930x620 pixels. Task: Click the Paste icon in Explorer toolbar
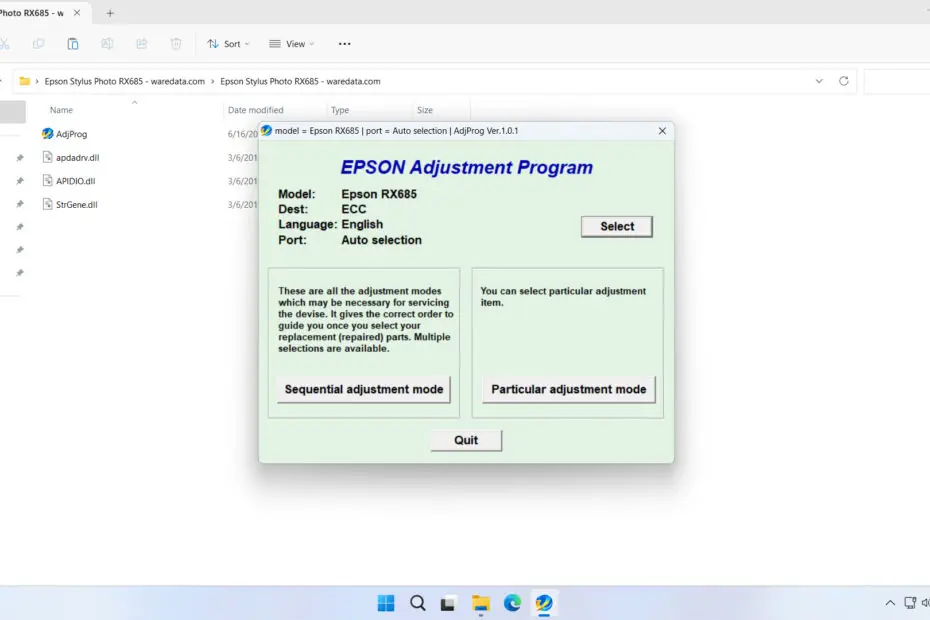click(x=73, y=44)
